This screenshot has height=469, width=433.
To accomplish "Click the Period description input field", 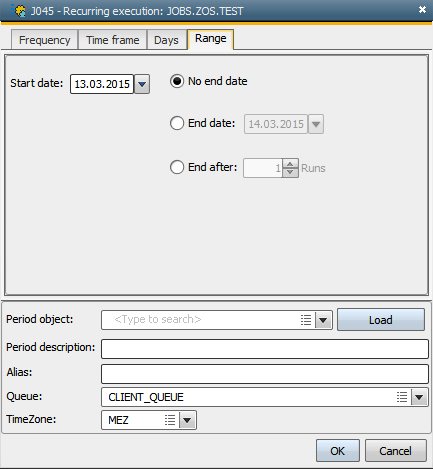I will coord(265,349).
